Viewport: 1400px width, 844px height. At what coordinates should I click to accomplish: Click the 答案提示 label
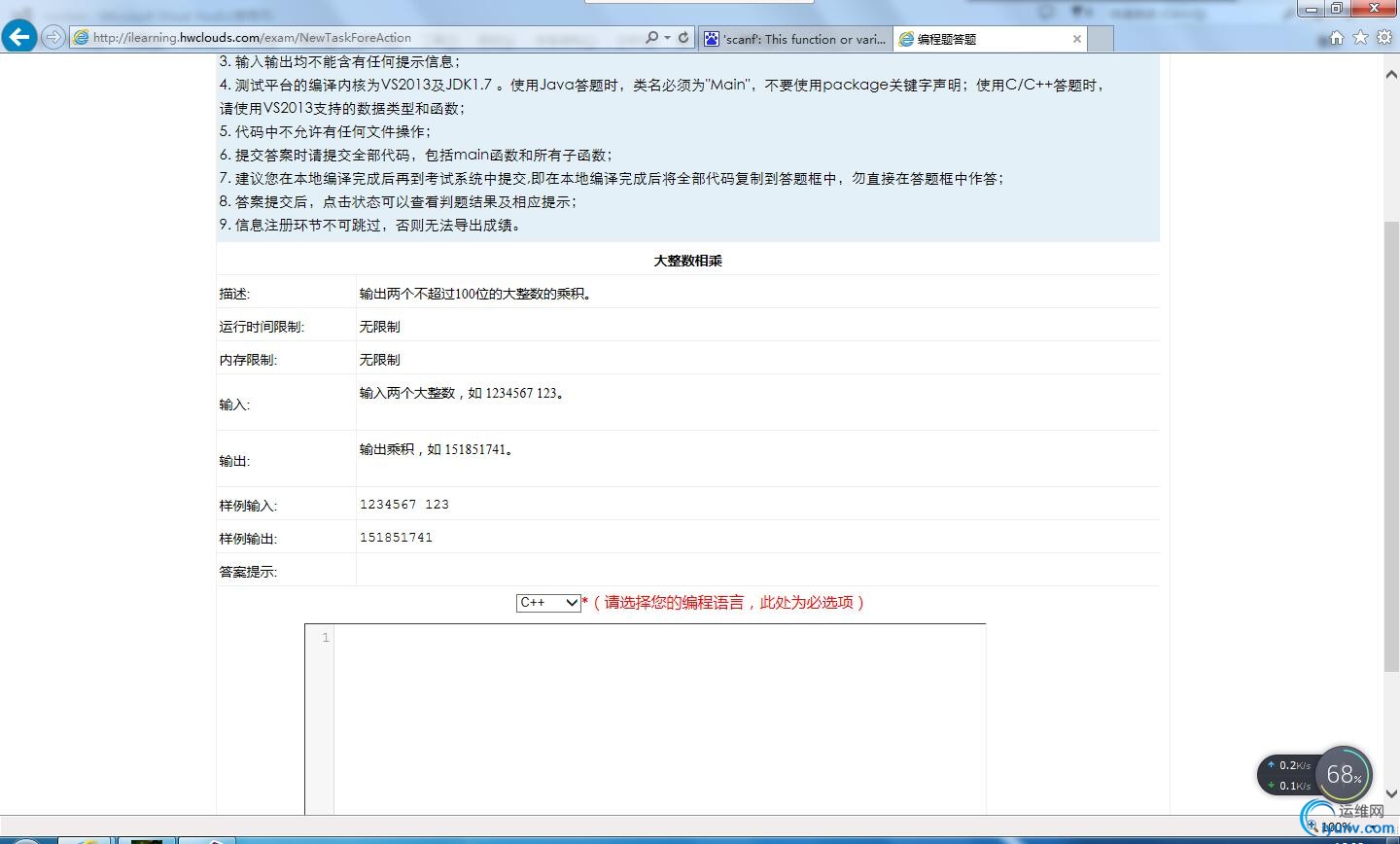click(248, 572)
